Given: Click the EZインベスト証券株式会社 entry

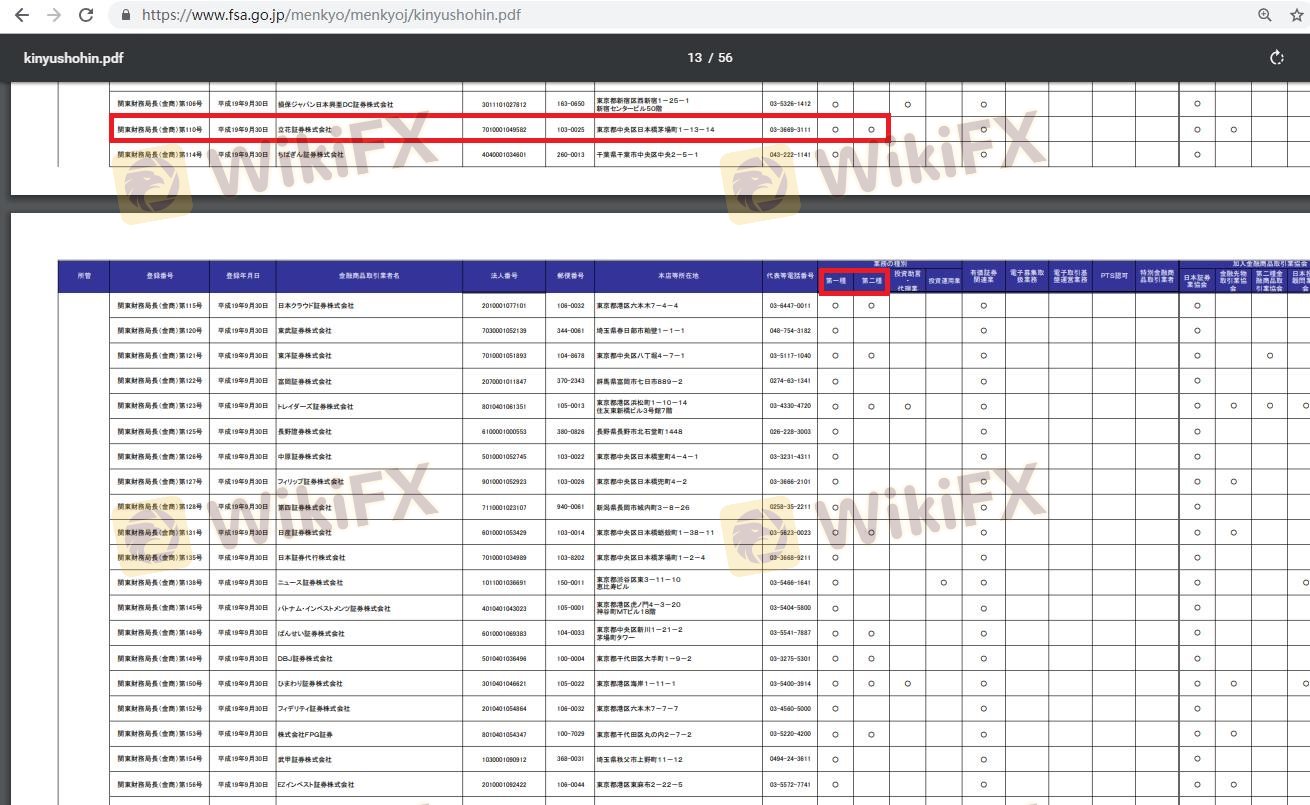Looking at the screenshot, I should tap(315, 785).
